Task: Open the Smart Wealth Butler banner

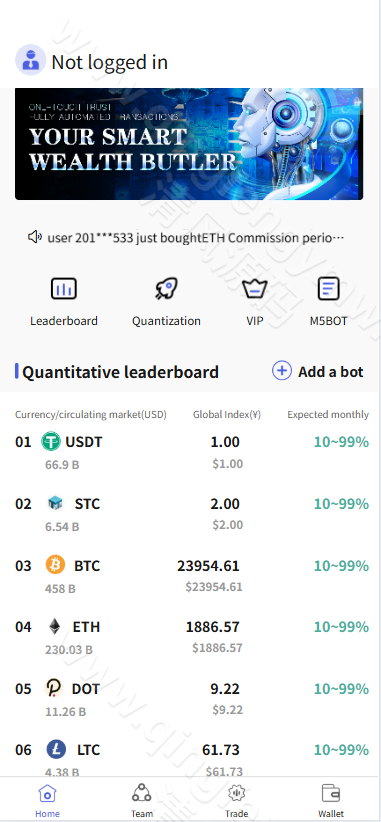Action: tap(189, 144)
